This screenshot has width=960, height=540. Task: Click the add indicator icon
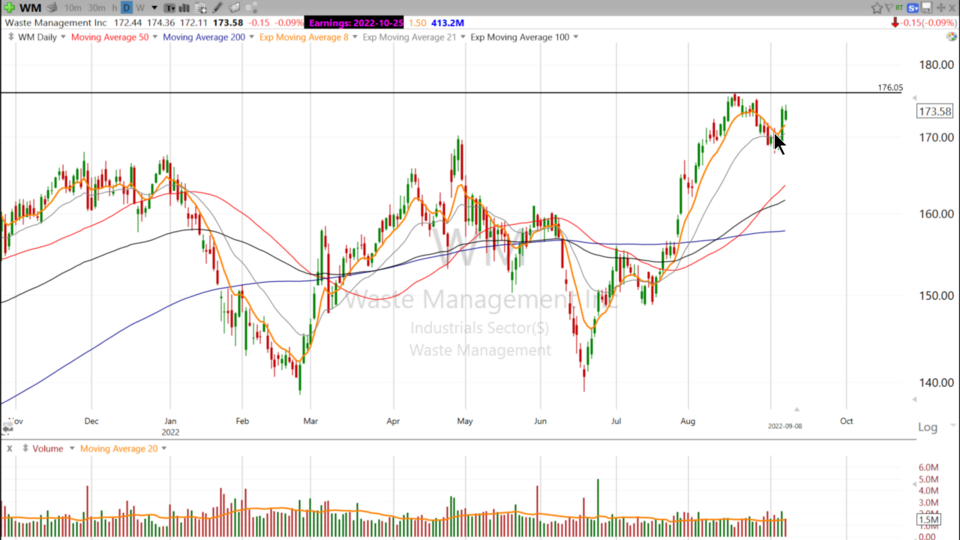(x=201, y=8)
